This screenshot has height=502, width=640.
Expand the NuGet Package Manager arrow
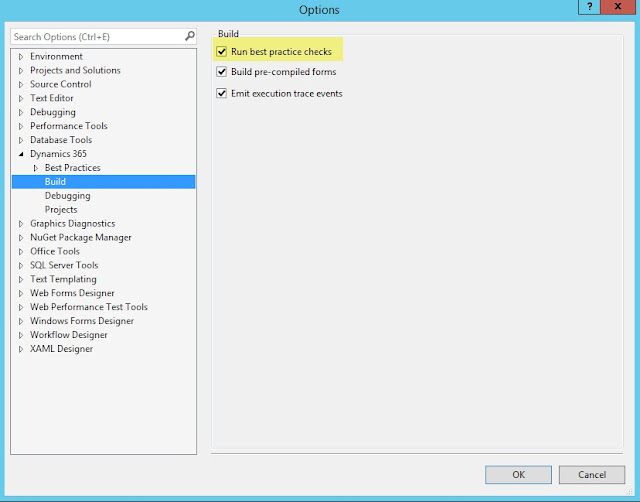click(21, 238)
